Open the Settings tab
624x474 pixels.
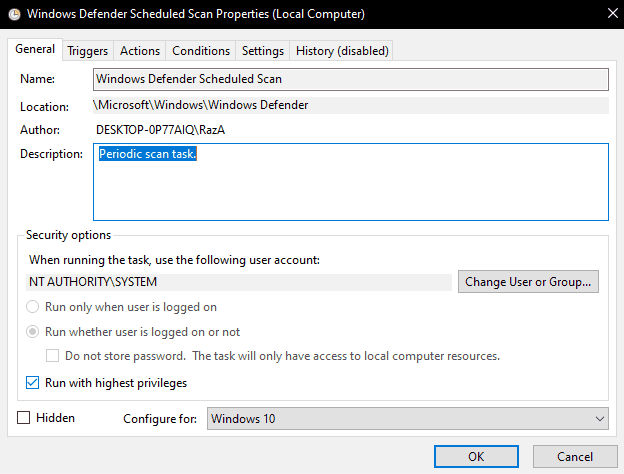(263, 51)
